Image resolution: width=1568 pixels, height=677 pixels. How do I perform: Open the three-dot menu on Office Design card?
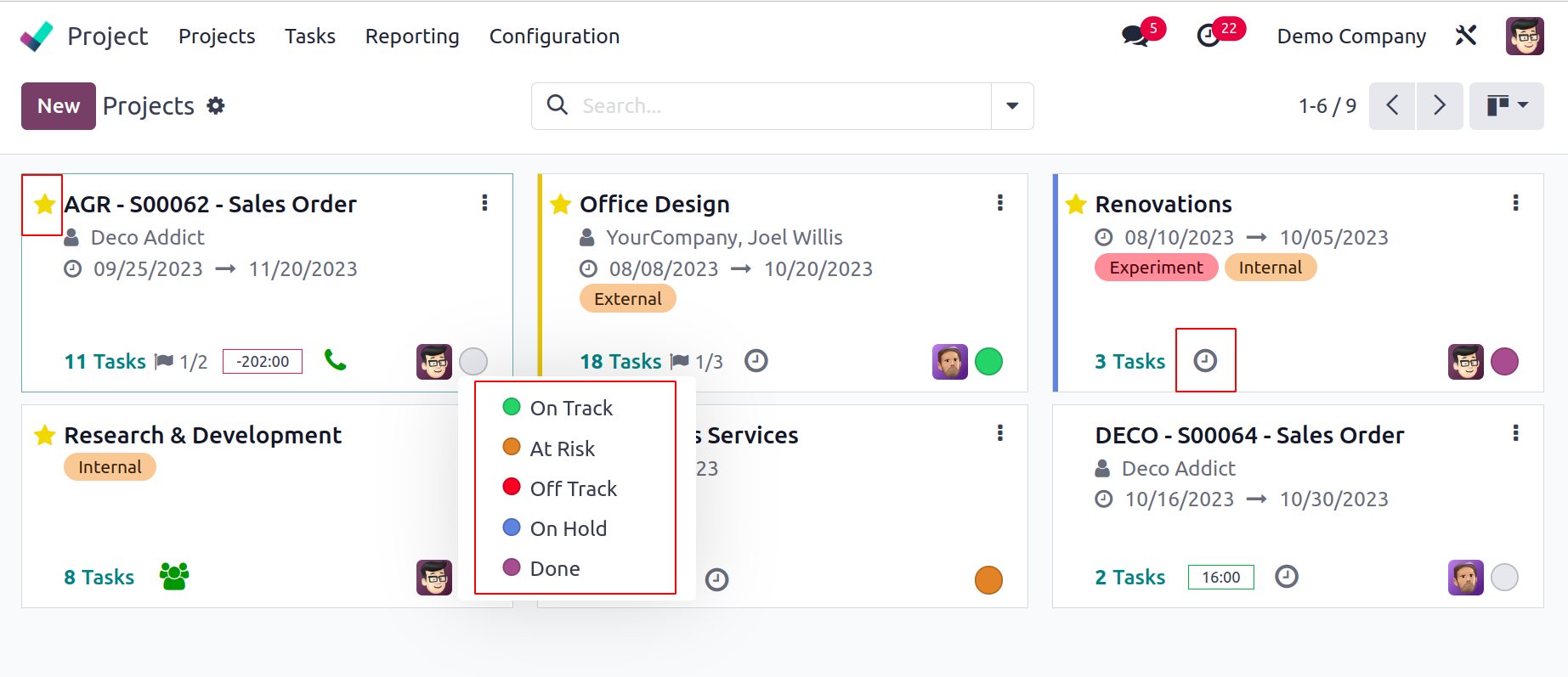(1000, 203)
